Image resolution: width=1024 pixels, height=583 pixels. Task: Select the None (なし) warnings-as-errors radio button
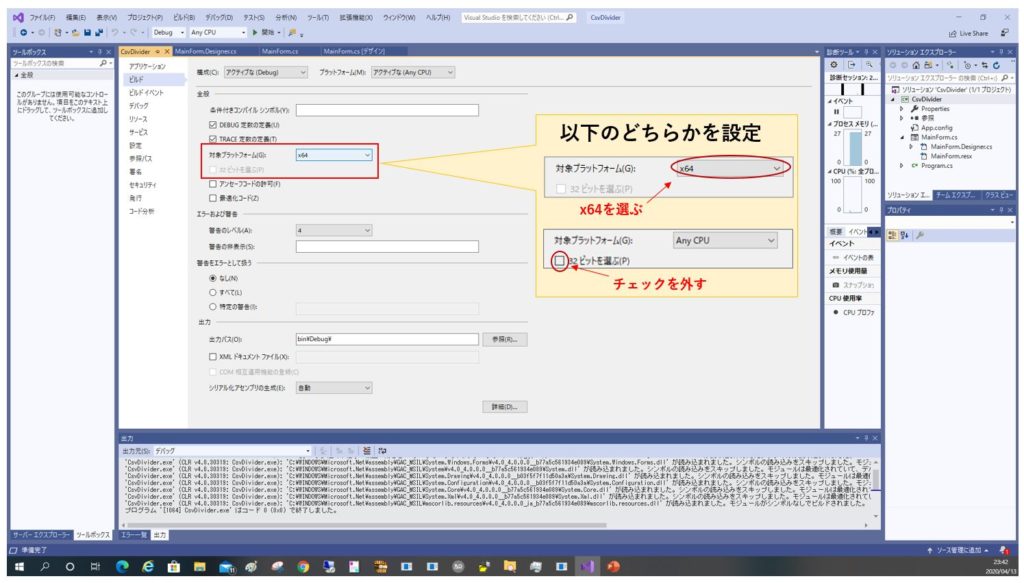pos(213,278)
